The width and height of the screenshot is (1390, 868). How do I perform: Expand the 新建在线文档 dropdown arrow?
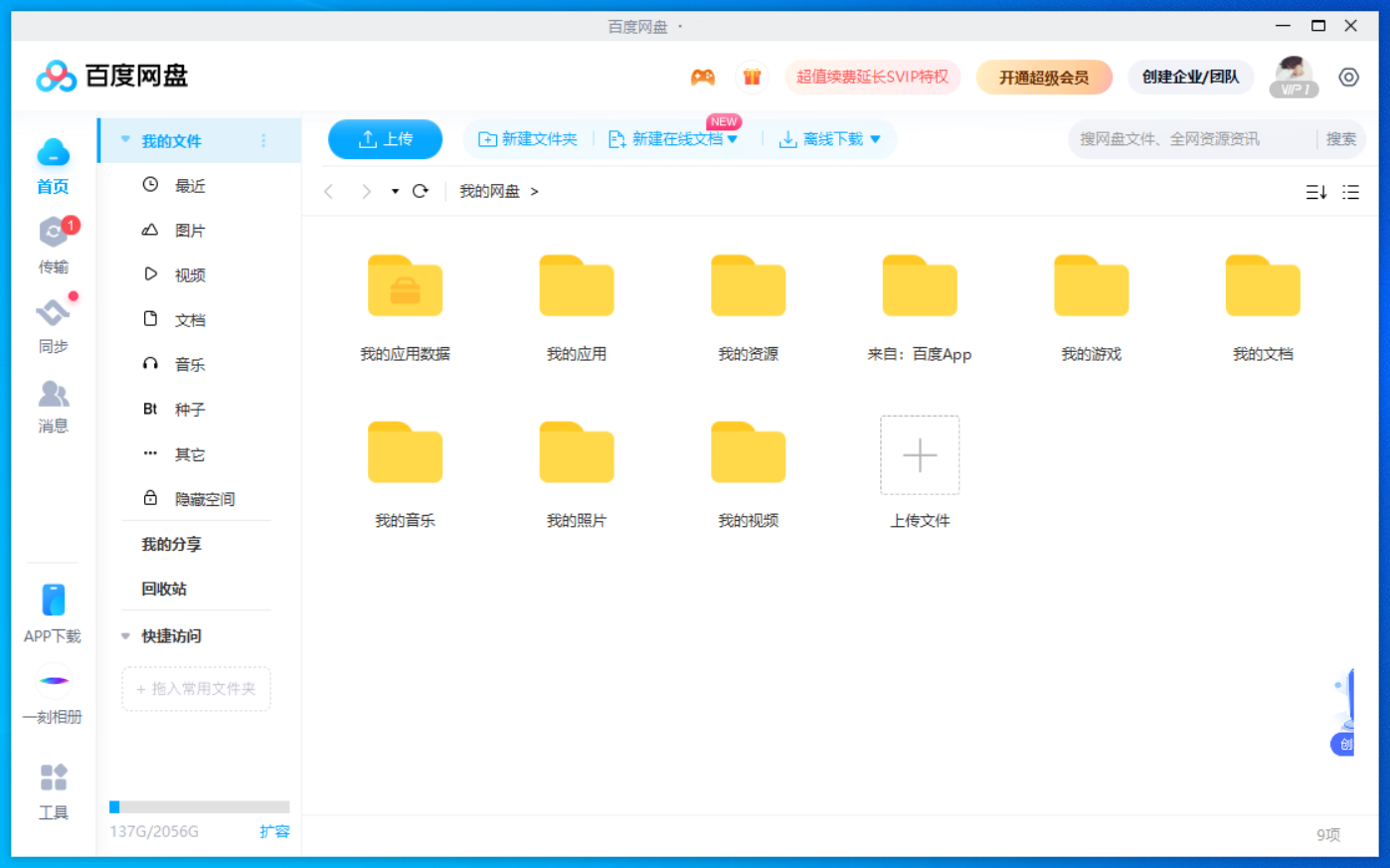[733, 139]
